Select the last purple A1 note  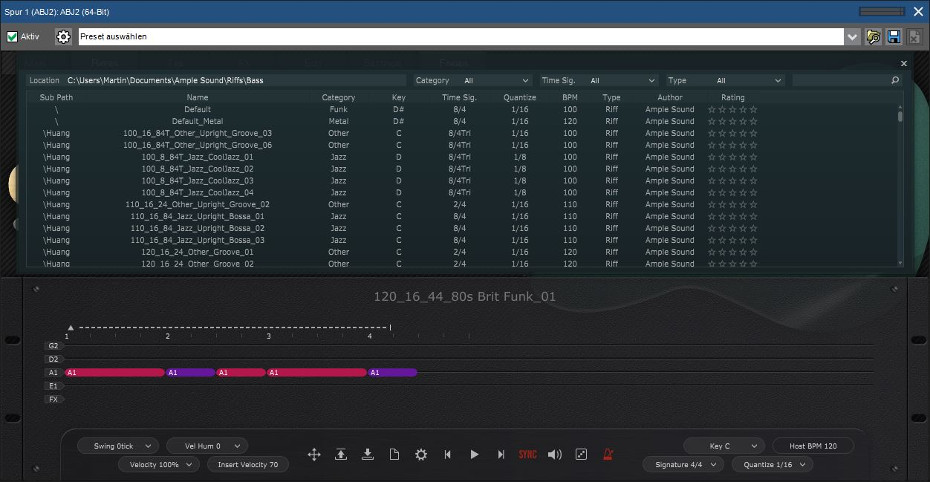(x=393, y=372)
